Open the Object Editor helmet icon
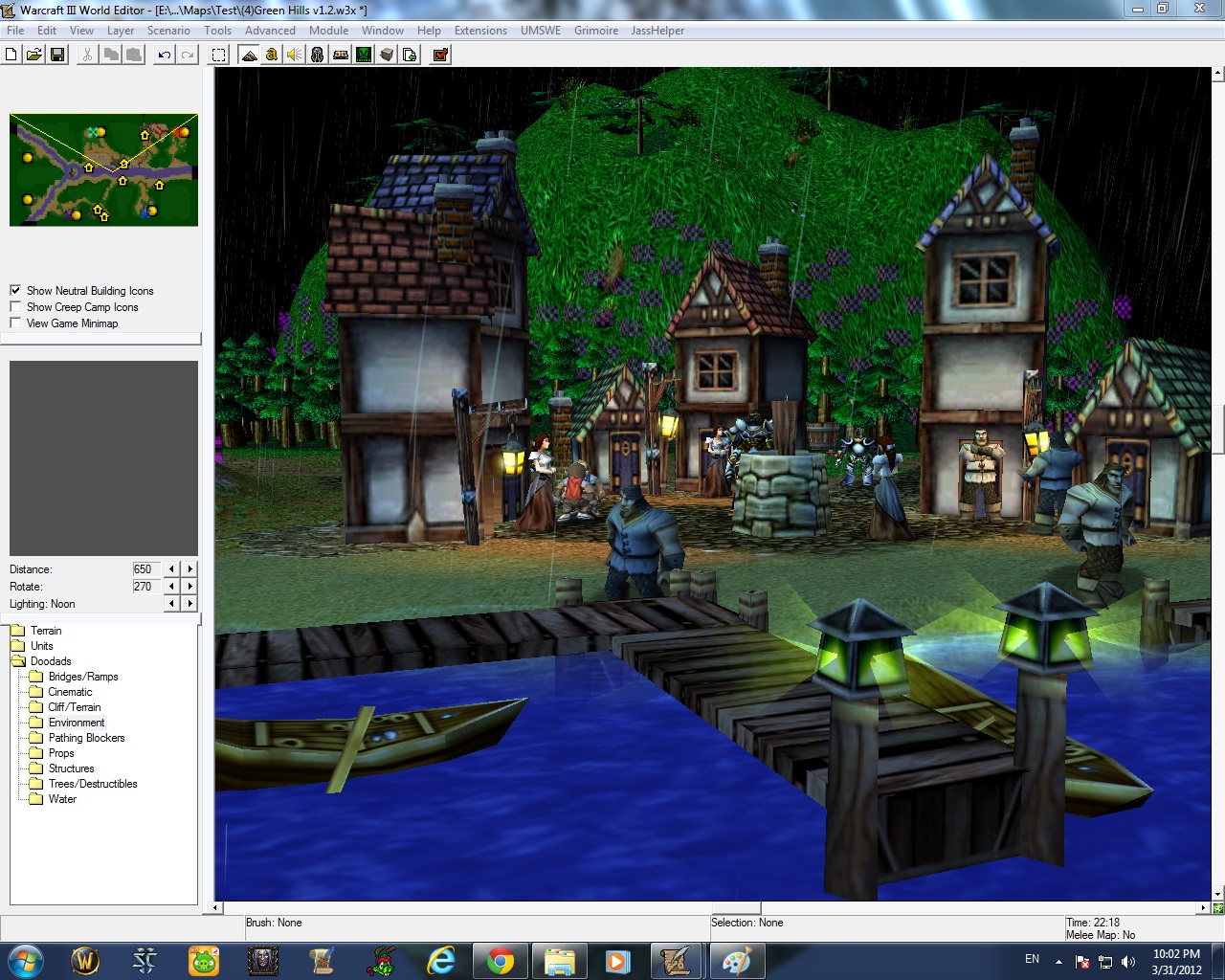 pos(318,55)
